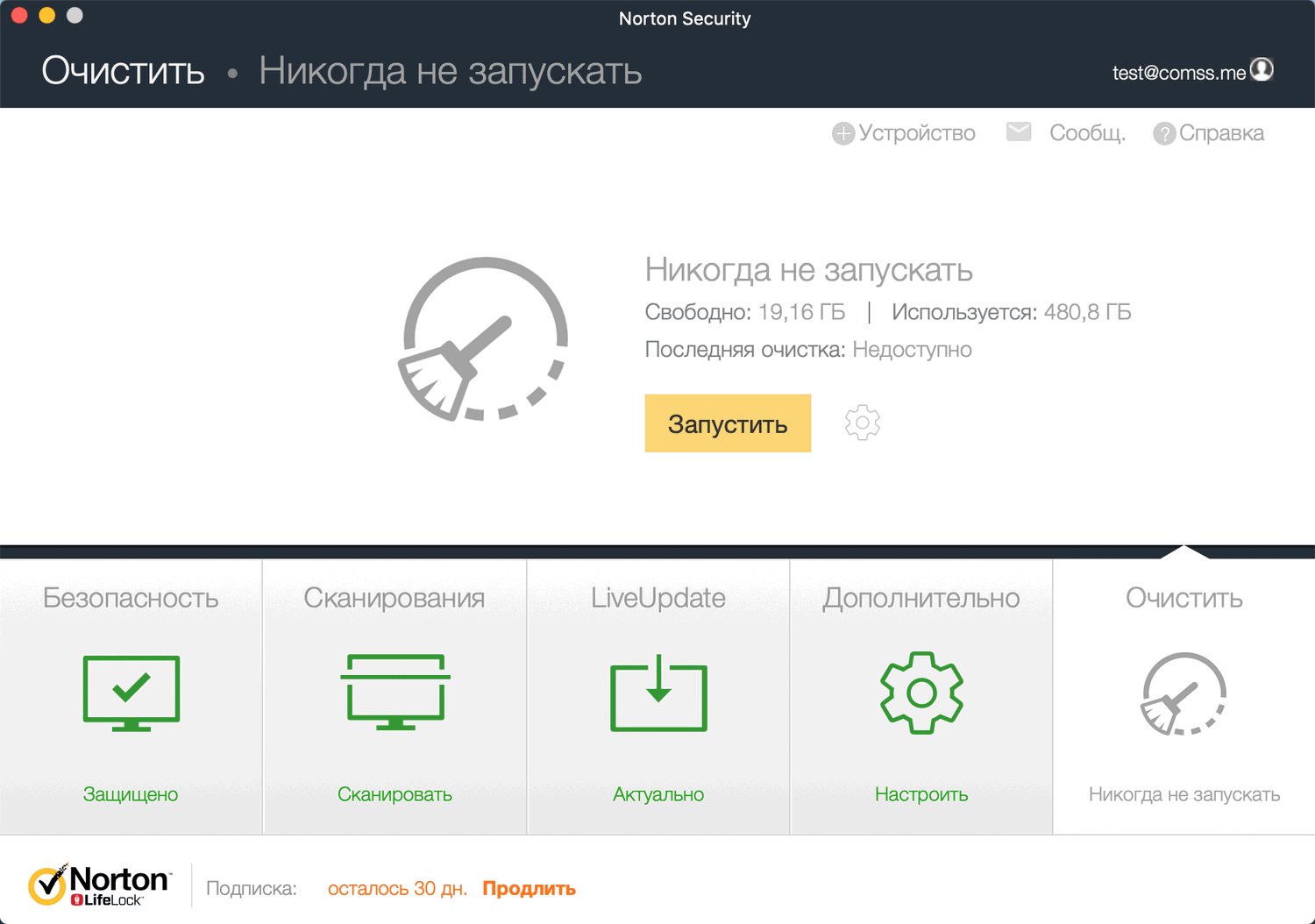Click the large broom cleanup icon
This screenshot has width=1315, height=924.
(x=483, y=338)
